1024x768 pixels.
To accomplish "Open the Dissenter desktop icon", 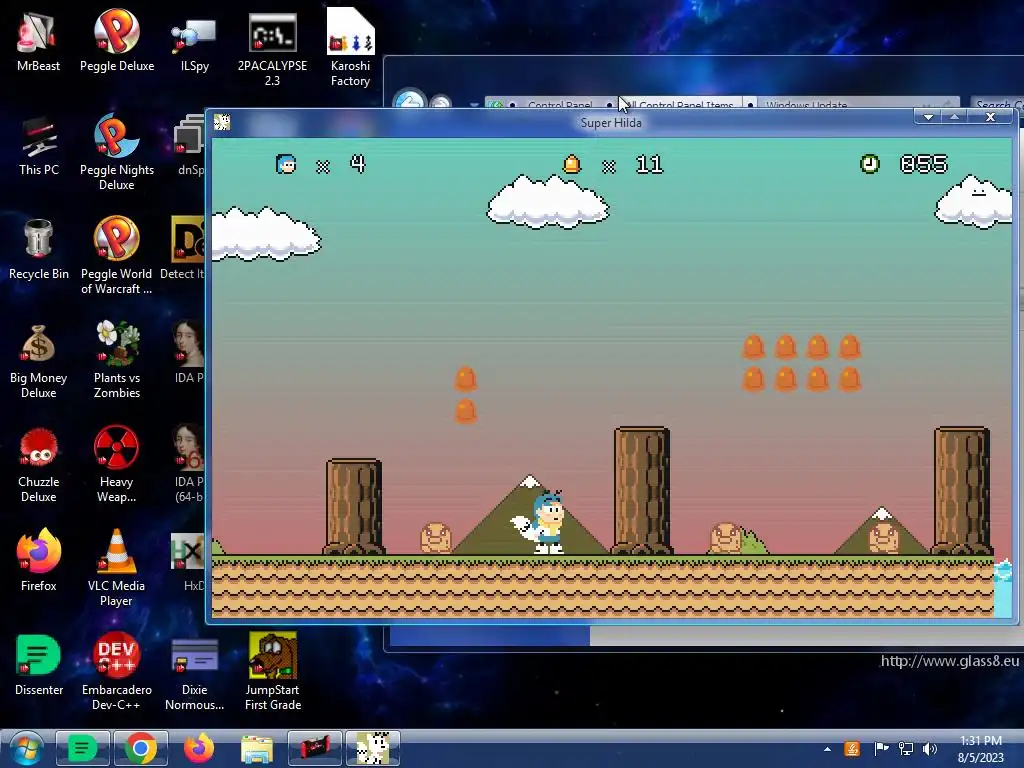I will [39, 665].
